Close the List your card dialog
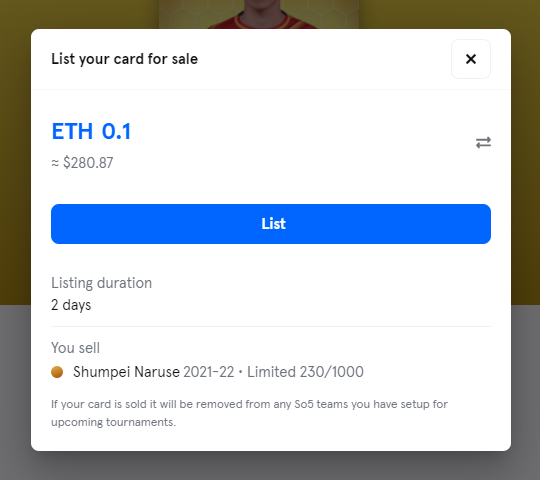This screenshot has height=480, width=540. click(x=471, y=59)
